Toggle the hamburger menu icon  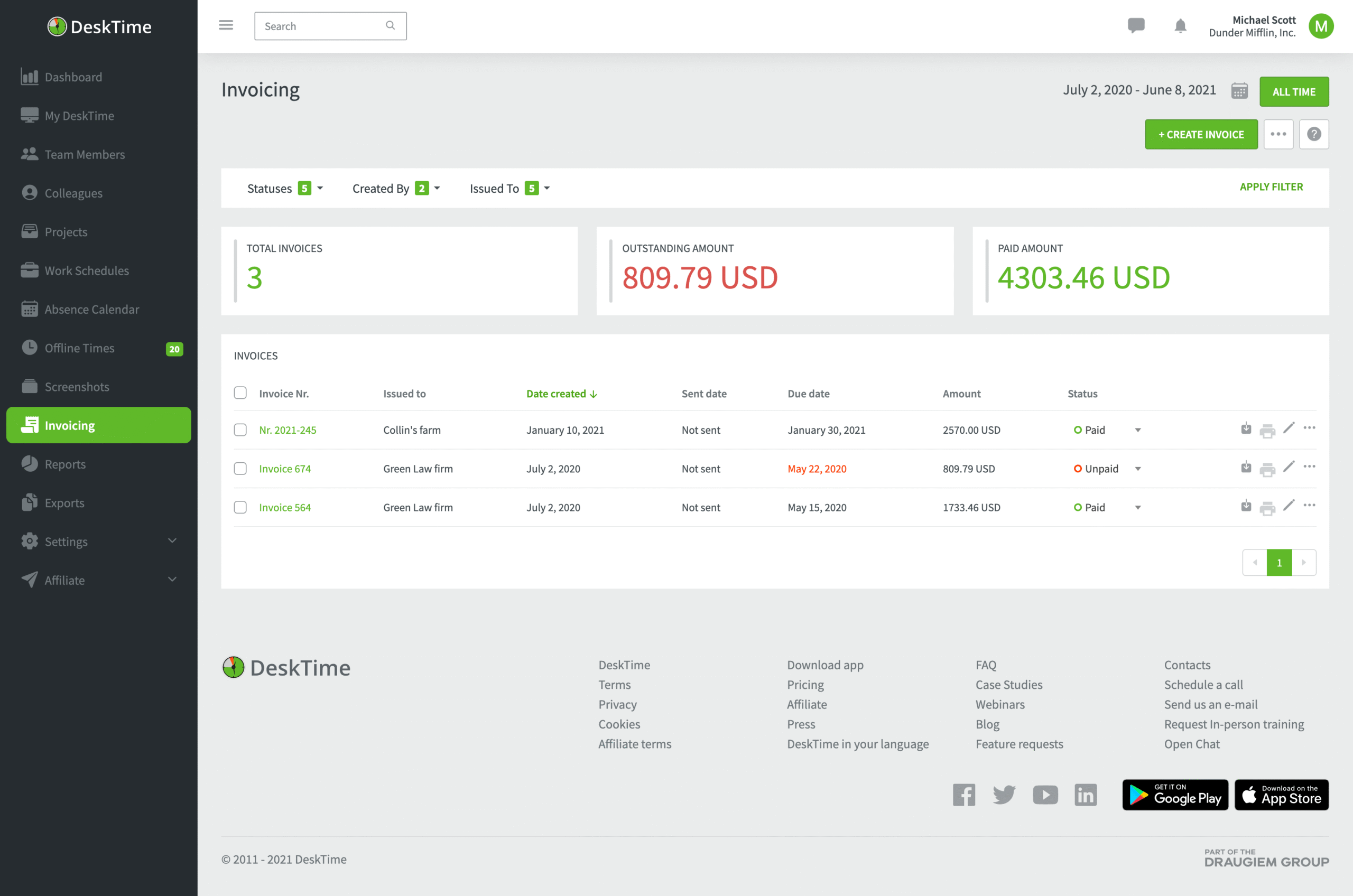pyautogui.click(x=226, y=25)
